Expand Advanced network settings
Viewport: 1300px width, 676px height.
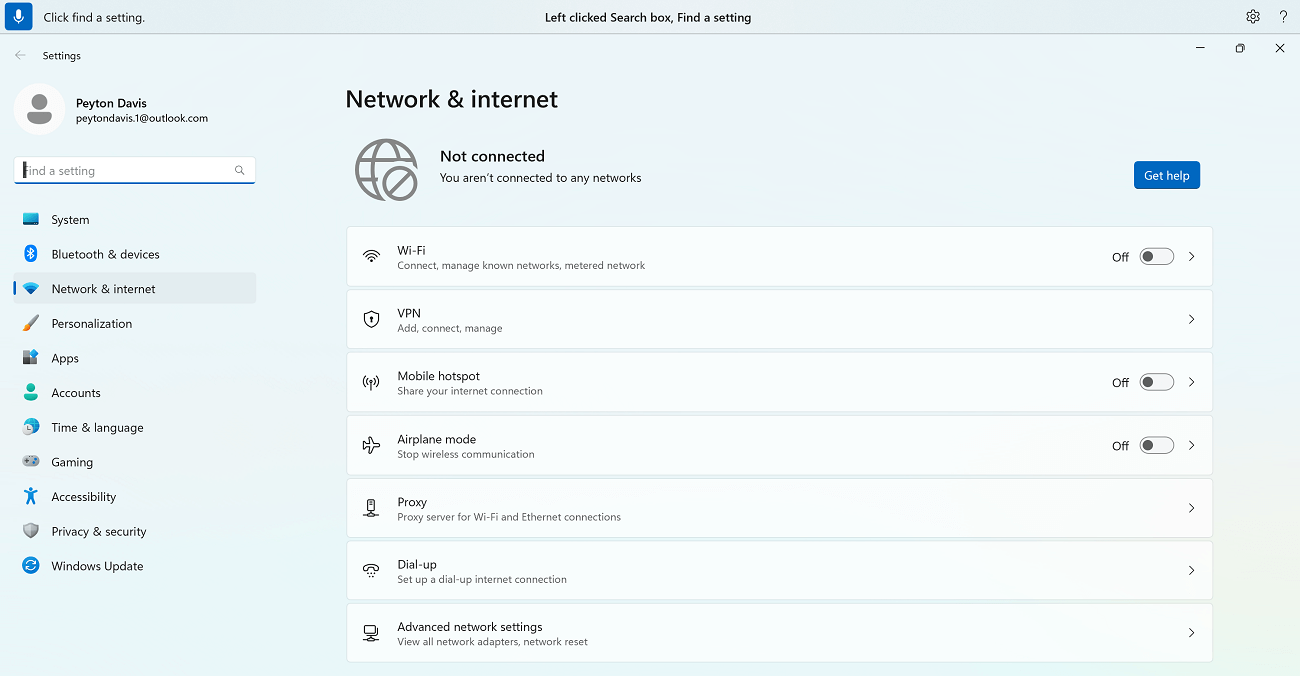pos(1190,632)
